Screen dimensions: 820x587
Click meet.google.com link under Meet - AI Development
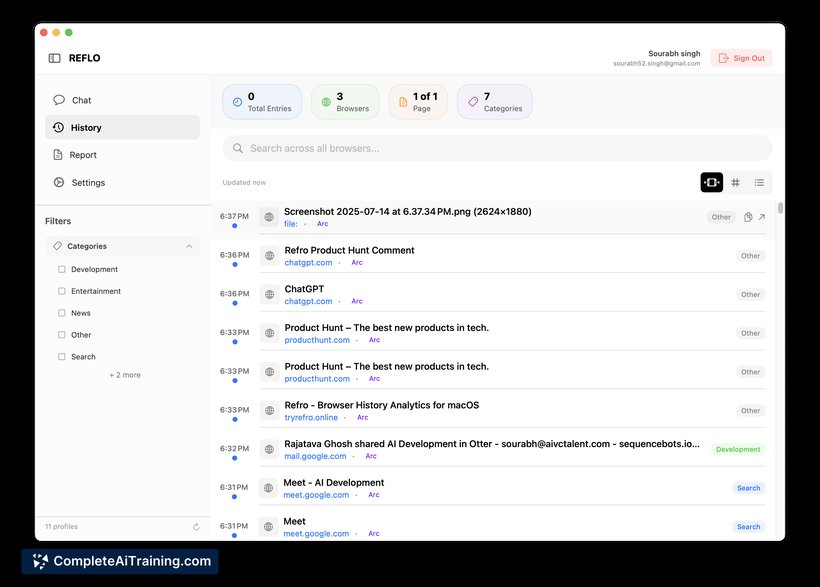click(316, 495)
